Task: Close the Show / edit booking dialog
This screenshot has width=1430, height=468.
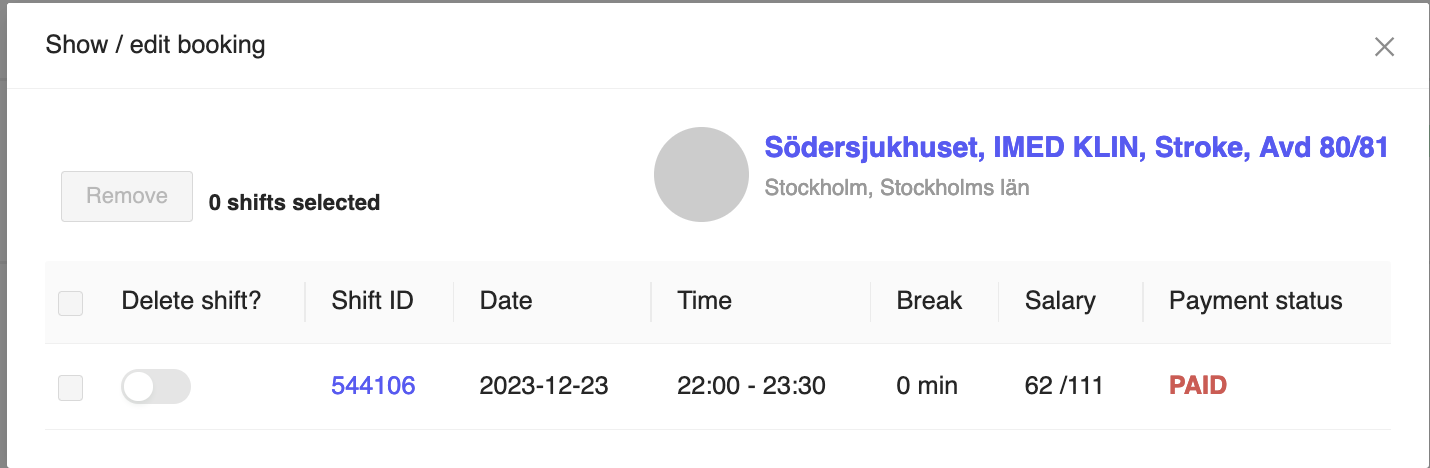Action: coord(1384,47)
